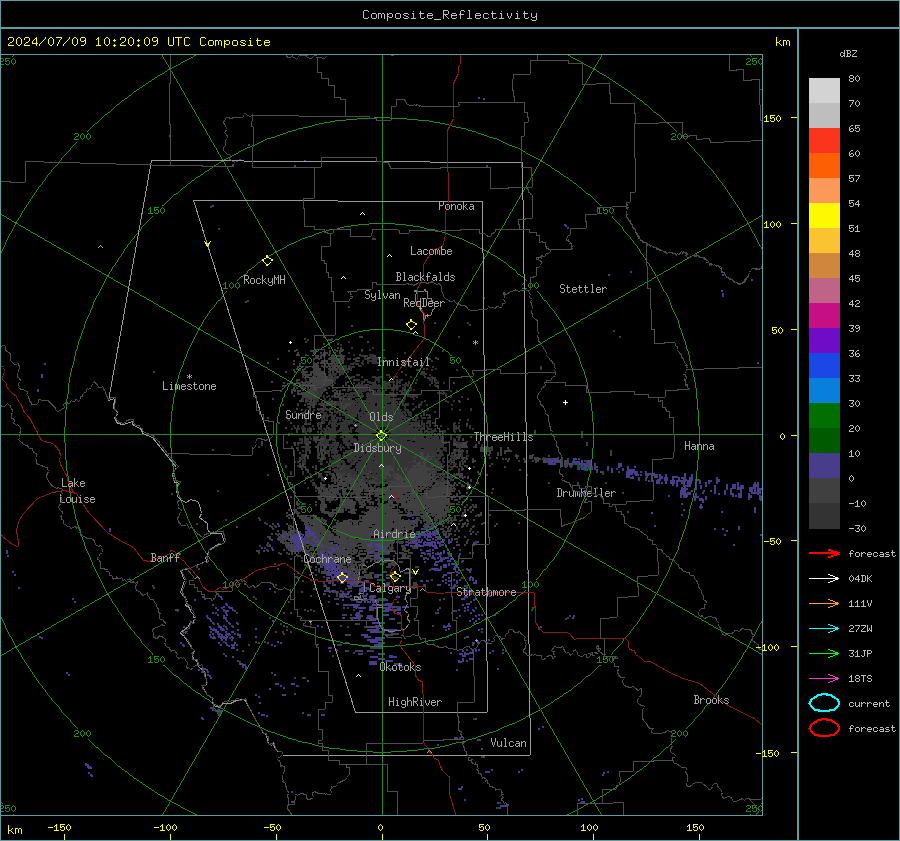This screenshot has width=900, height=841.
Task: Click the red forecast ellipse legend icon
Action: click(x=824, y=728)
